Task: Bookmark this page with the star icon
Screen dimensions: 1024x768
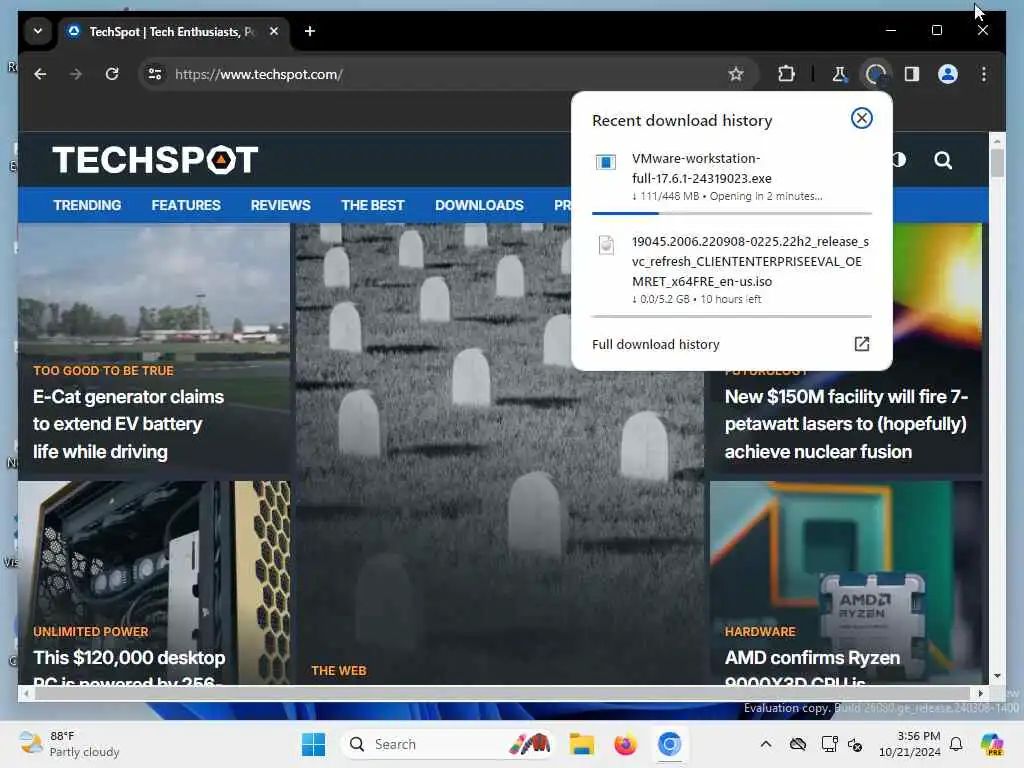Action: [x=736, y=74]
